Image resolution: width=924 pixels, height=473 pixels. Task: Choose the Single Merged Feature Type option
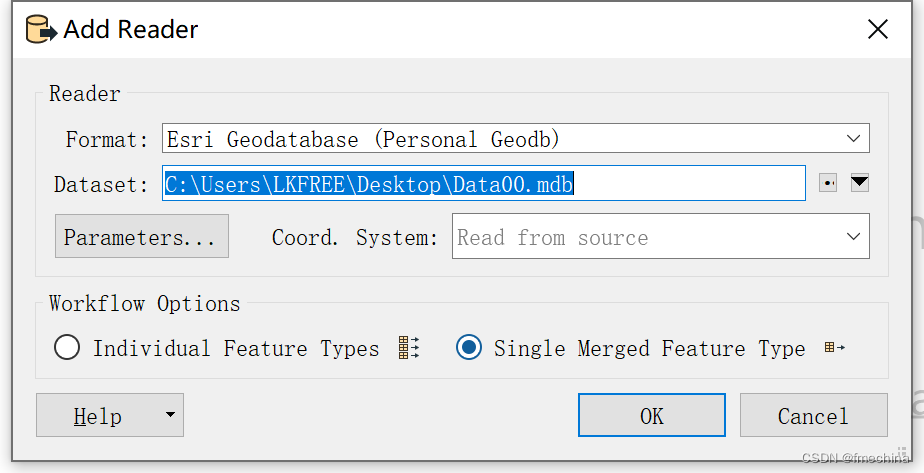[x=468, y=348]
